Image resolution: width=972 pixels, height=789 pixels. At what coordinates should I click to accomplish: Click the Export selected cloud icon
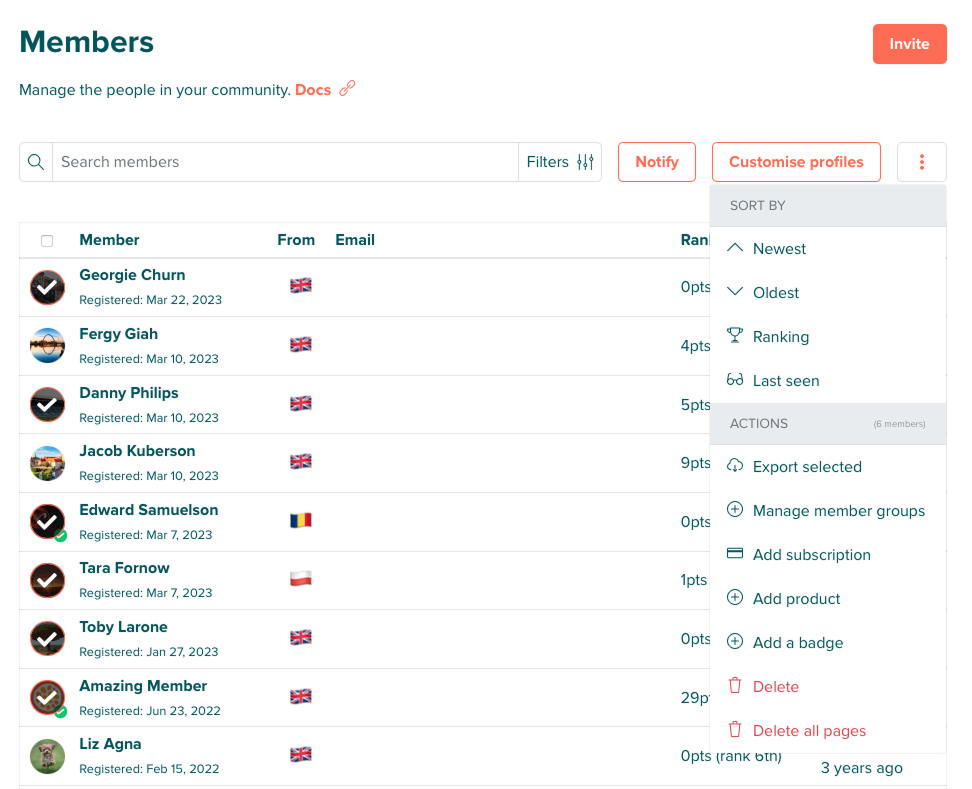(735, 466)
